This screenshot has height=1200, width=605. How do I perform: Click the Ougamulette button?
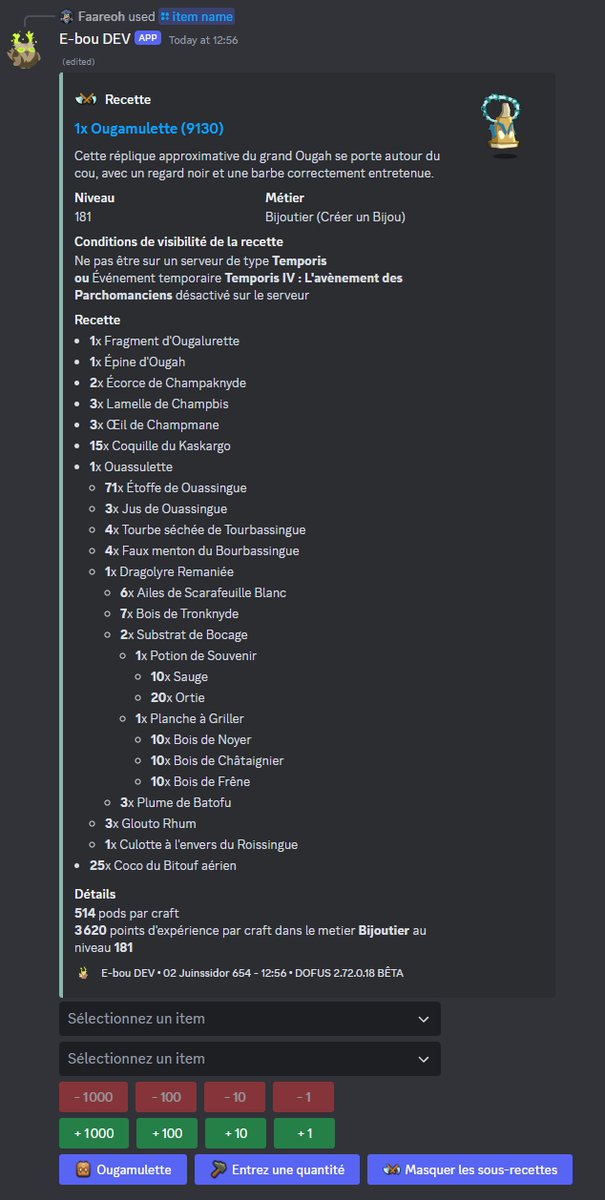(123, 1169)
